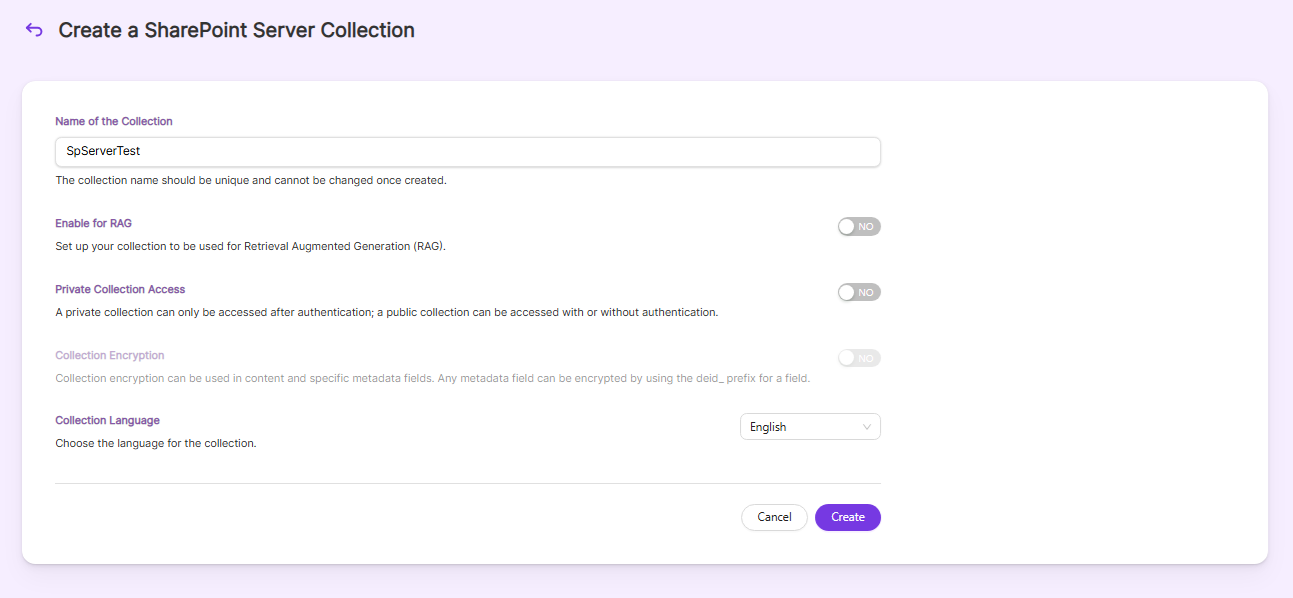Expand language list via the chevron arrow
This screenshot has width=1293, height=598.
click(x=867, y=427)
